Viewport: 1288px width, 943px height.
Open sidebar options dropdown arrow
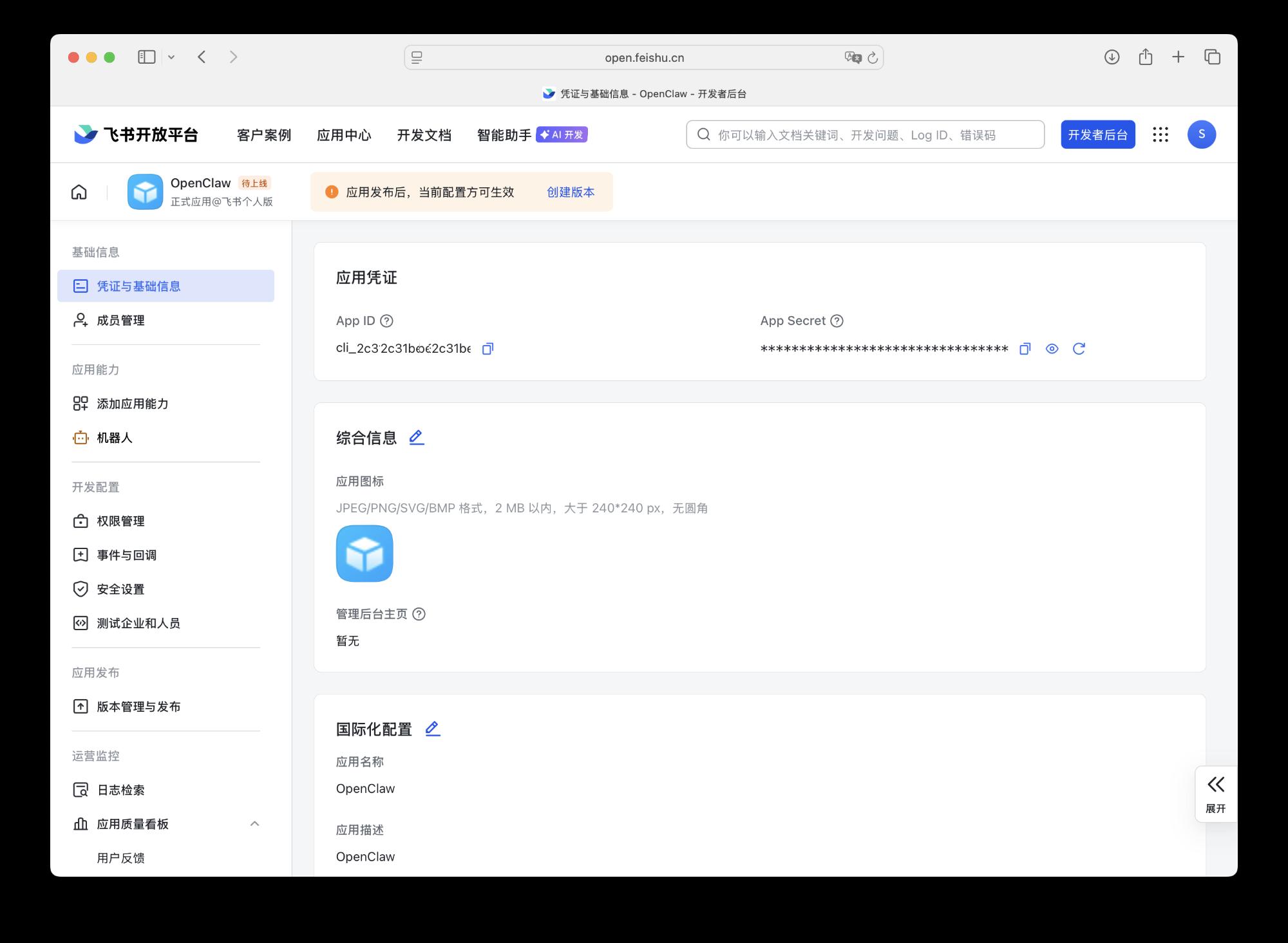(171, 57)
